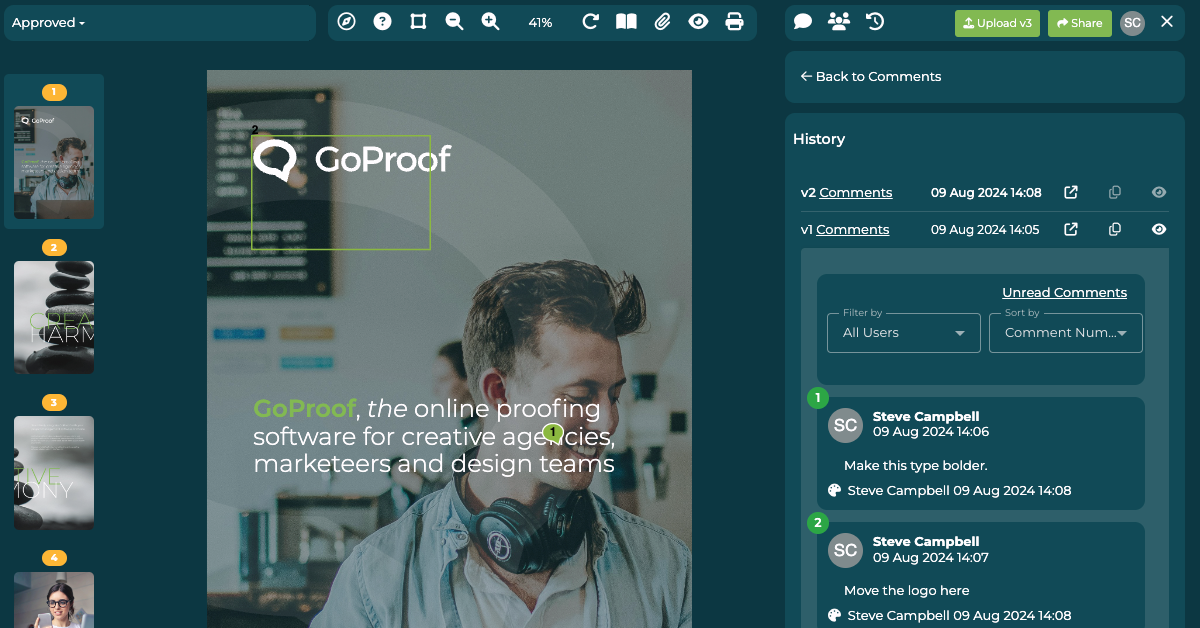Click the v1 date 09 Aug 2024 14:05
Screen dimensions: 1200x628
coord(985,229)
